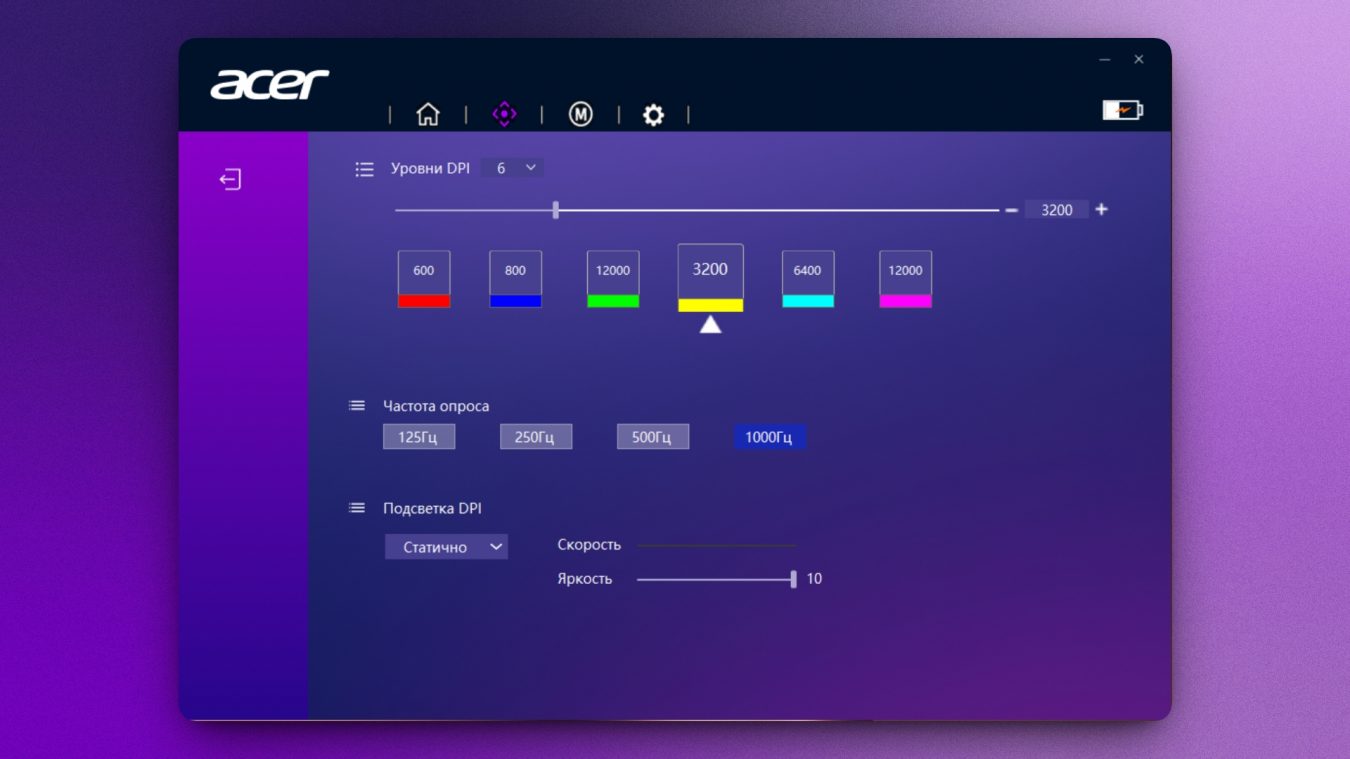Set polling rate to 1000Гц
This screenshot has width=1350, height=759.
pyautogui.click(x=770, y=437)
